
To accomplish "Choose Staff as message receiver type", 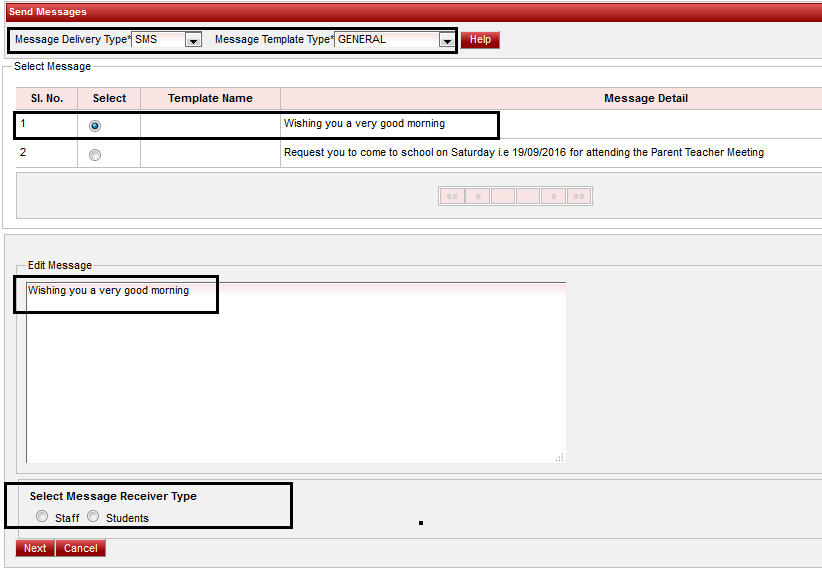I will pos(41,517).
